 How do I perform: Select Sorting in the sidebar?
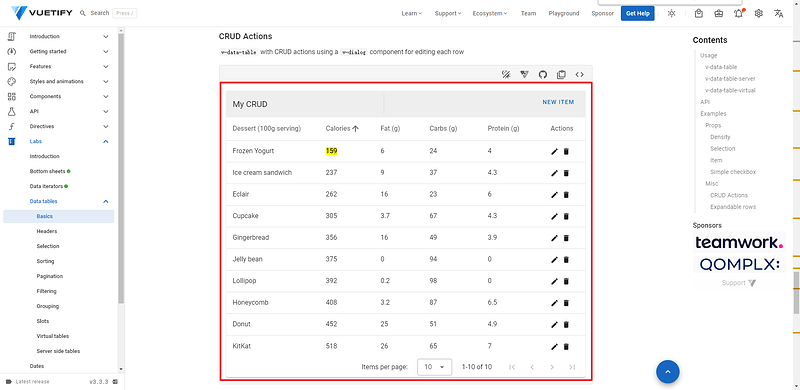click(45, 261)
